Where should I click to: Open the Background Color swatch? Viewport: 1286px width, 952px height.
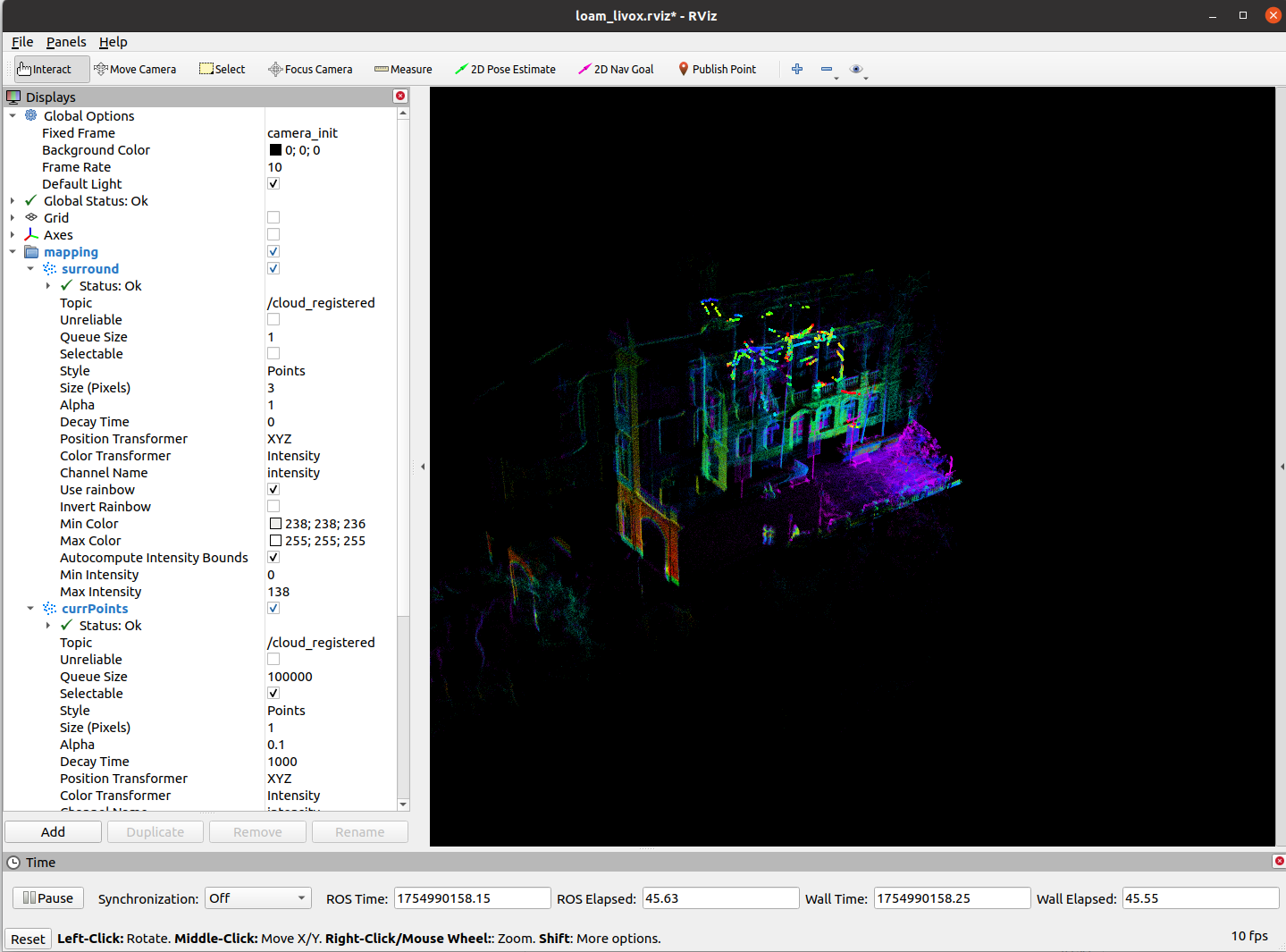tap(276, 149)
